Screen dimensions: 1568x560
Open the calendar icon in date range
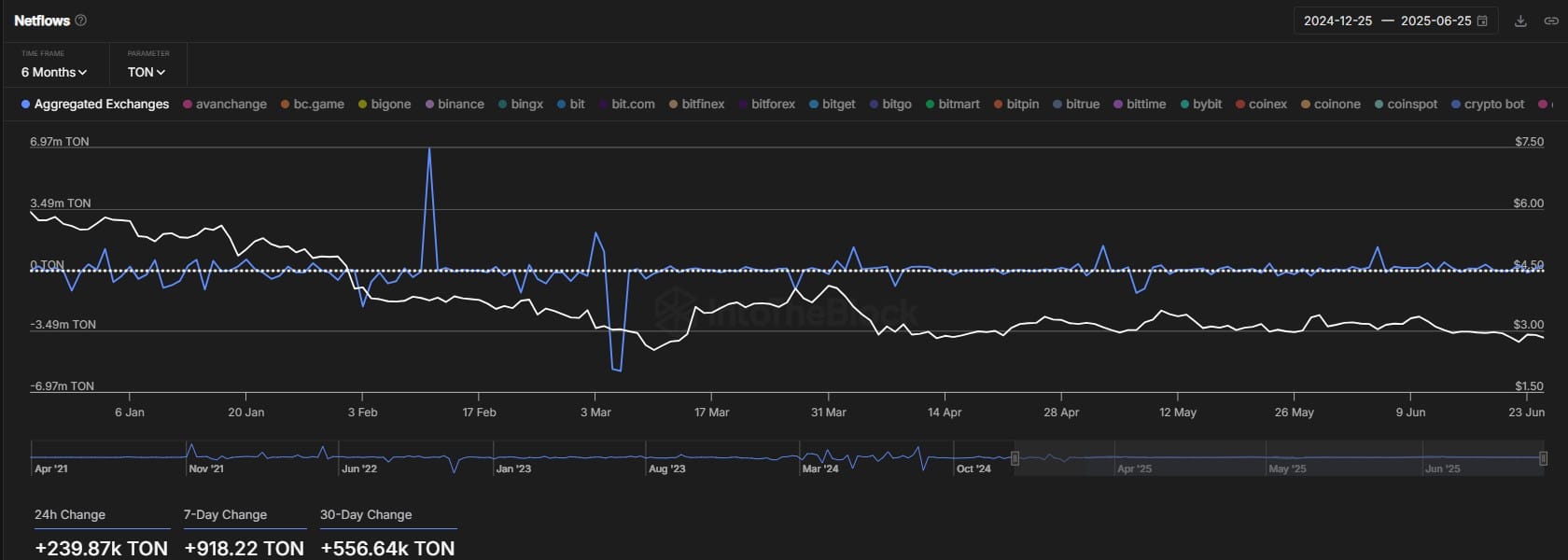point(1482,21)
